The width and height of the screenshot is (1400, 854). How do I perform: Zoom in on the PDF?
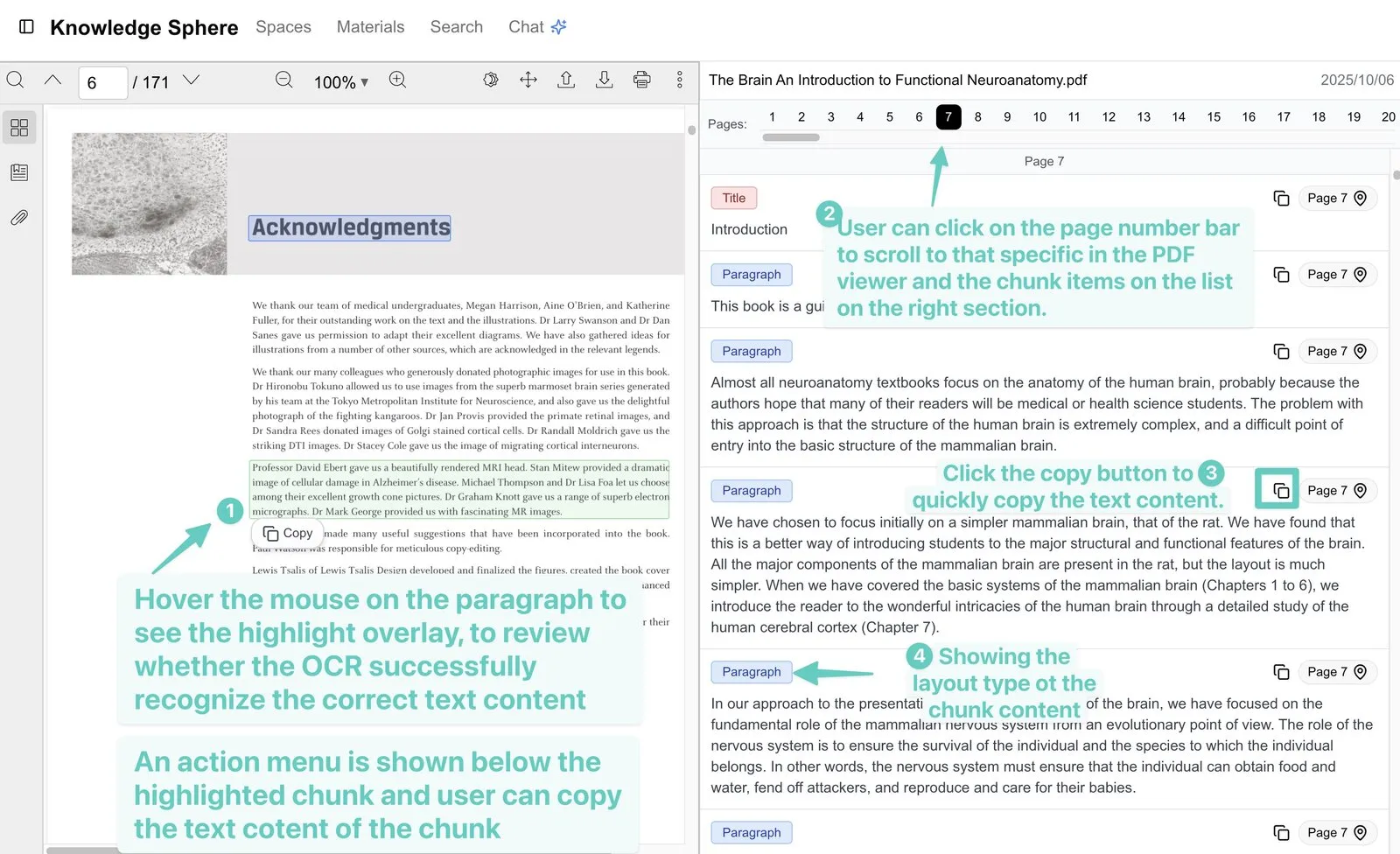click(397, 80)
